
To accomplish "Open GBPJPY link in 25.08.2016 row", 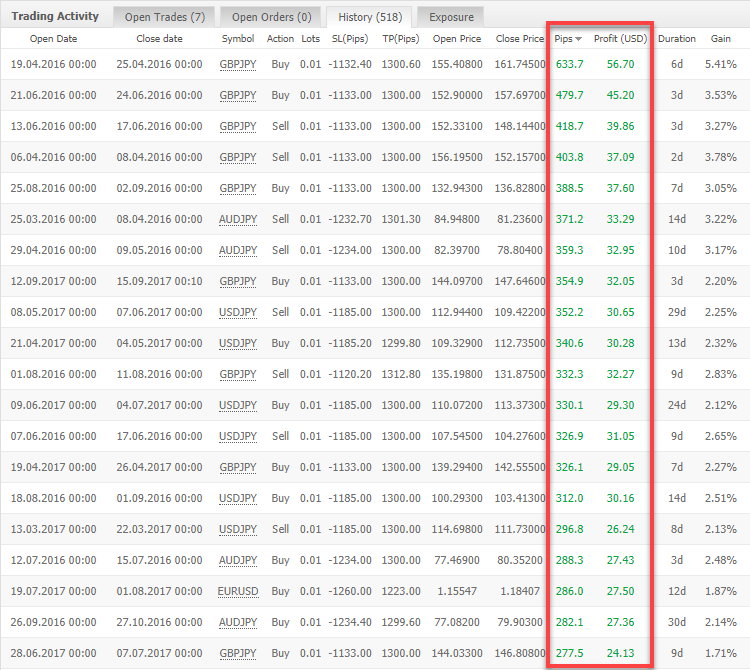I will tap(238, 189).
